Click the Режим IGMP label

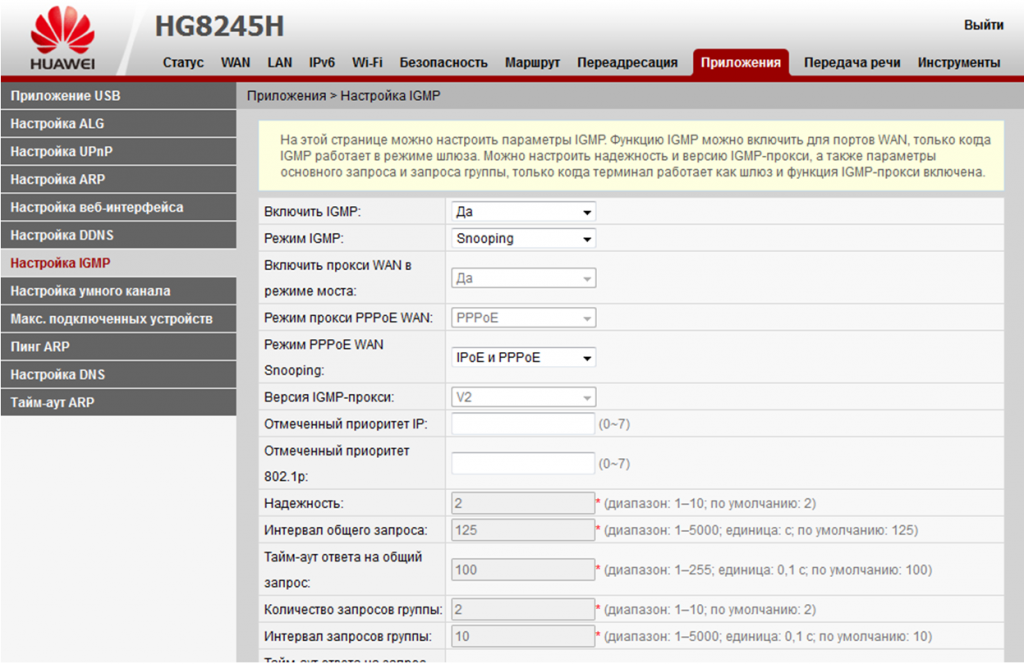[304, 238]
